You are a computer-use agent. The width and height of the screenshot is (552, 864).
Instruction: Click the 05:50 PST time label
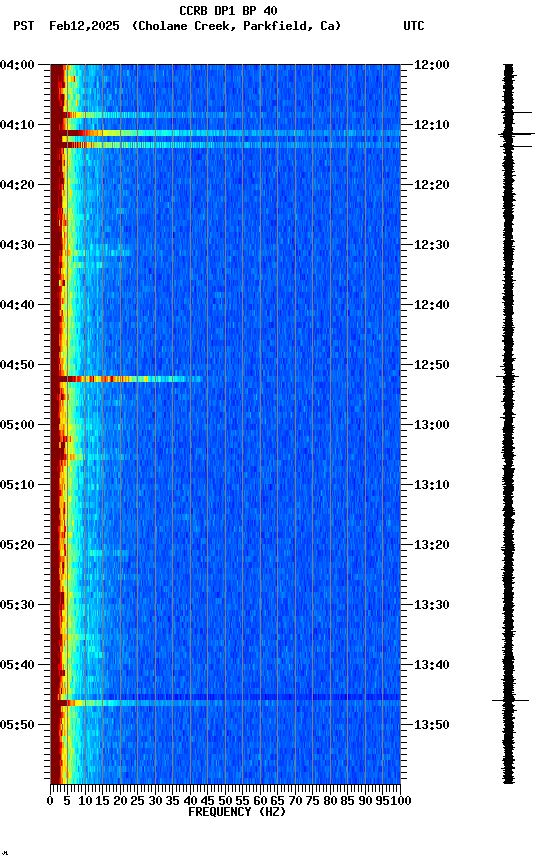17,726
